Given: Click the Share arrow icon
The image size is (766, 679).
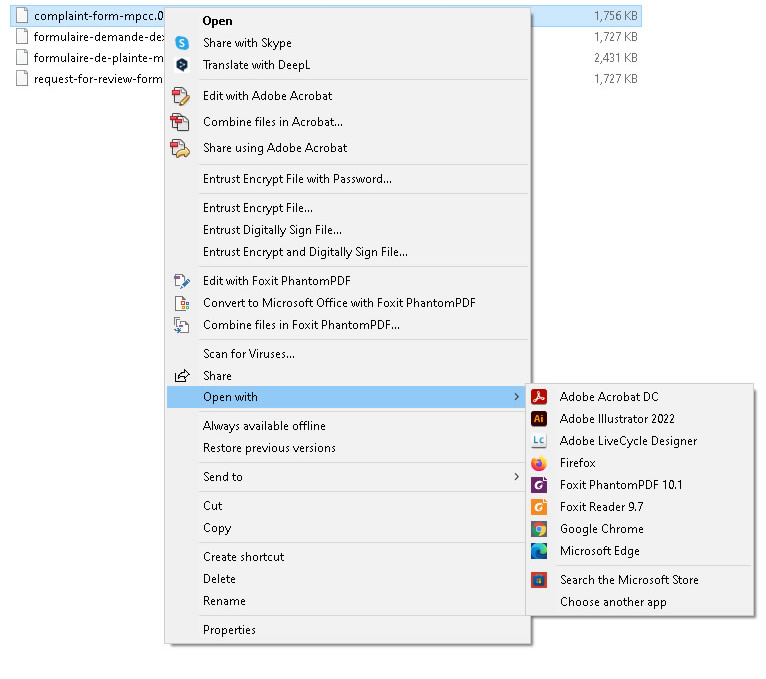Looking at the screenshot, I should [x=182, y=376].
